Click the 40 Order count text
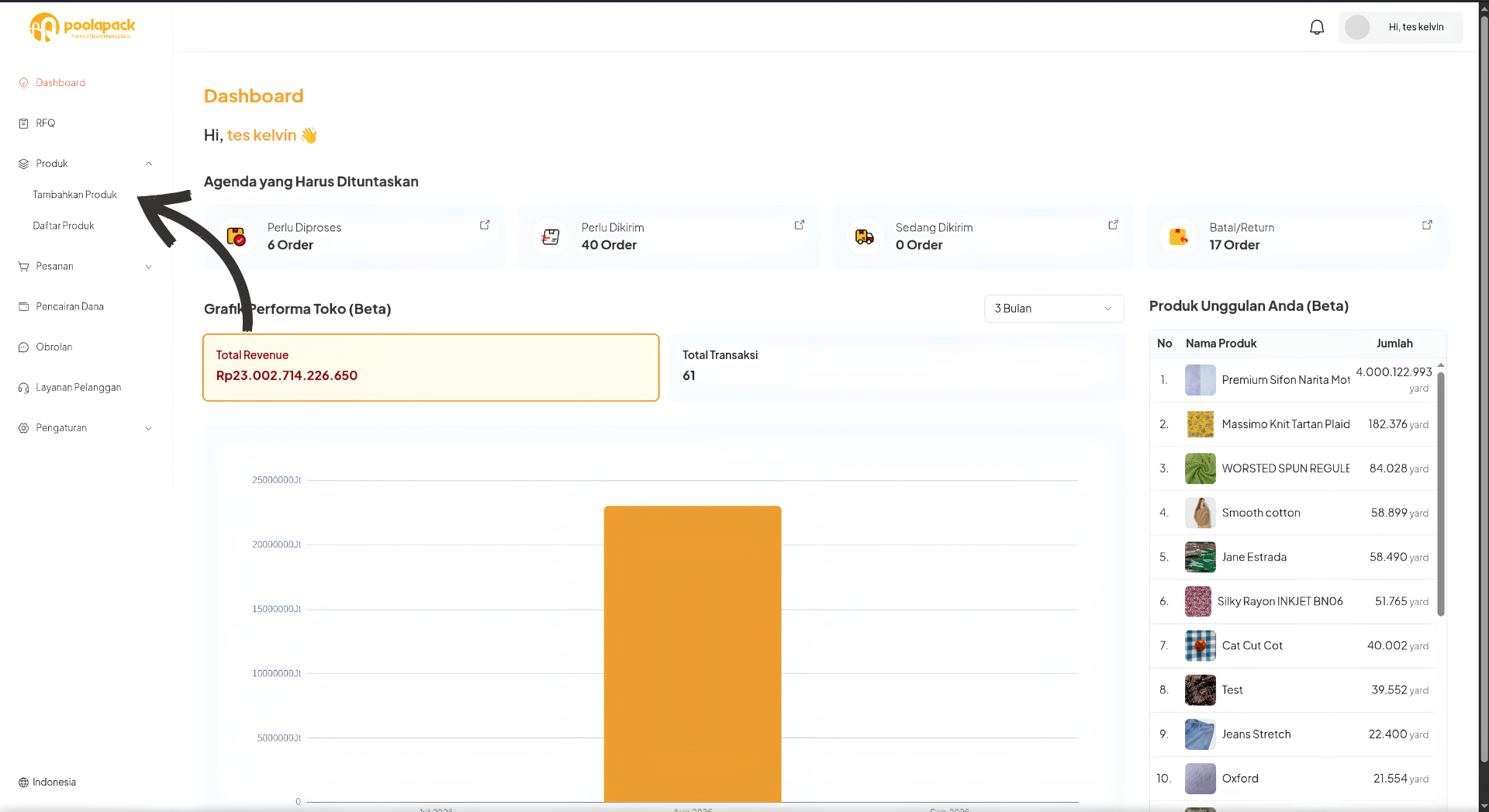 (x=609, y=245)
